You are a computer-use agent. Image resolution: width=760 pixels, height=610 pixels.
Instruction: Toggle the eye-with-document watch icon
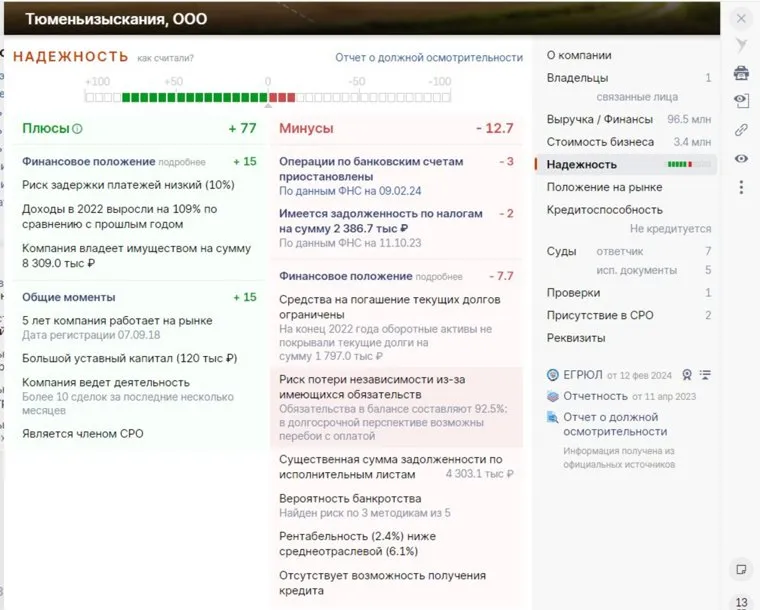click(x=741, y=101)
